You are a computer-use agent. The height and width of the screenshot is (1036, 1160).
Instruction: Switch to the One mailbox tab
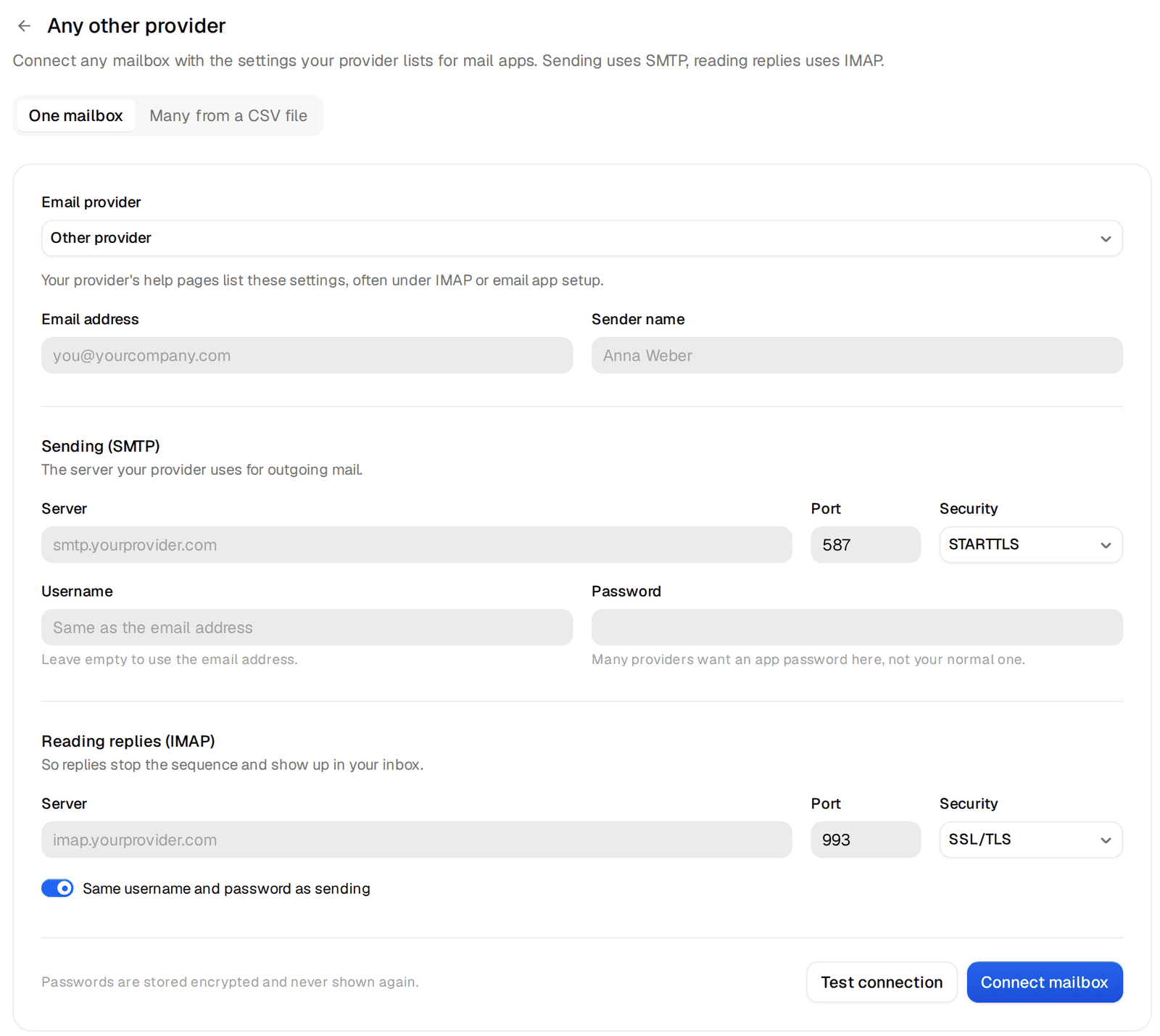(75, 116)
